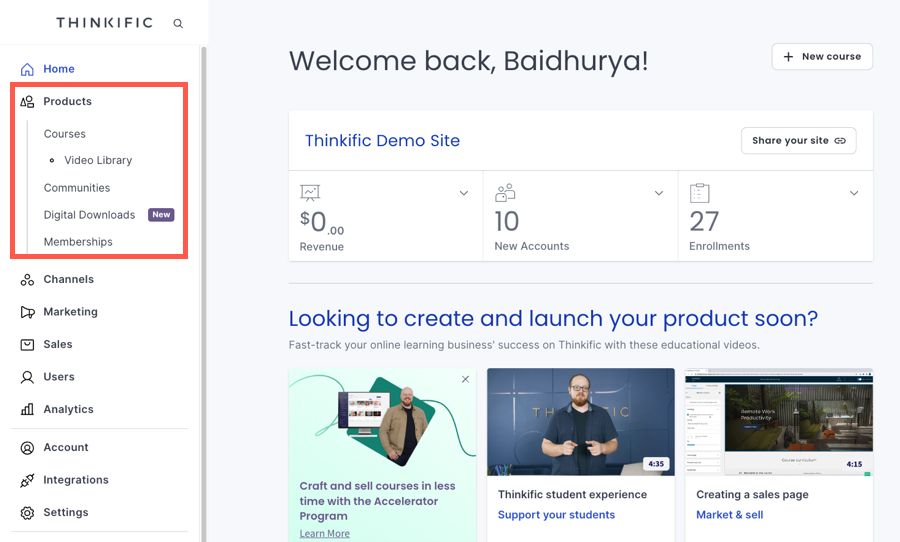Open the Memberships sidebar item
900x542 pixels.
pos(78,242)
